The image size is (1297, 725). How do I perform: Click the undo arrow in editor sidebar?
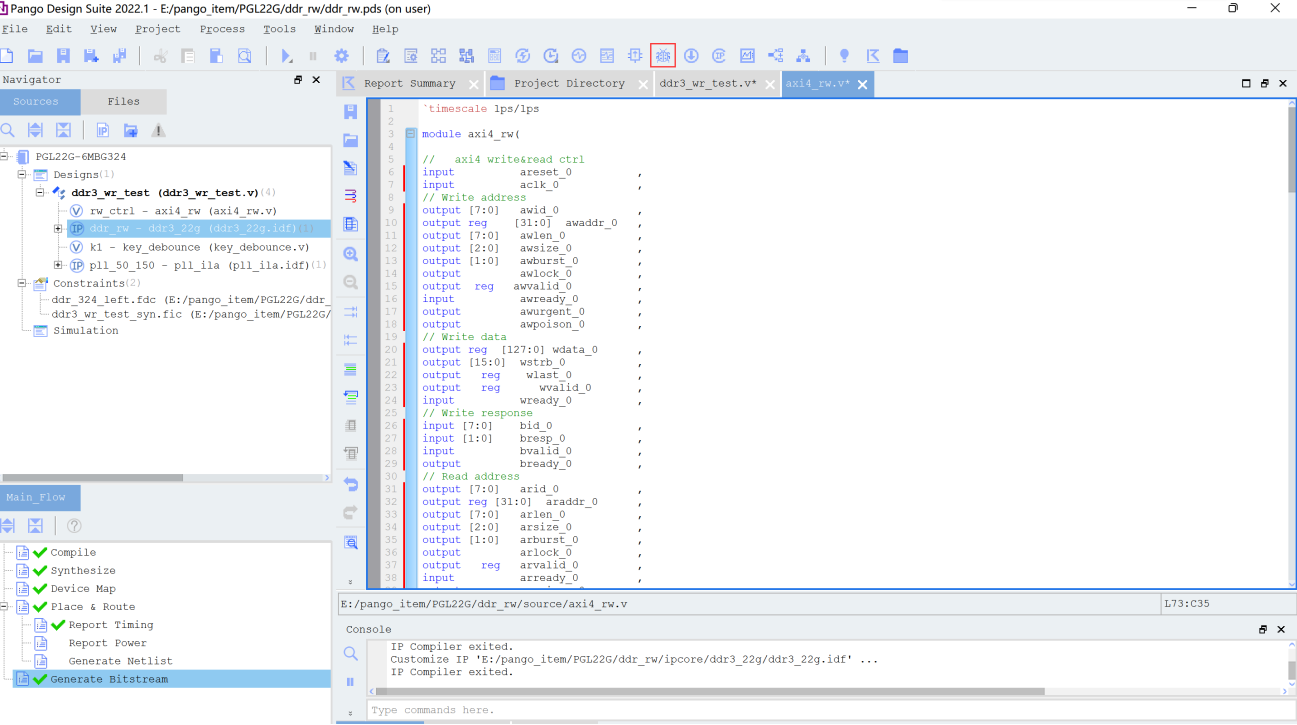(350, 484)
